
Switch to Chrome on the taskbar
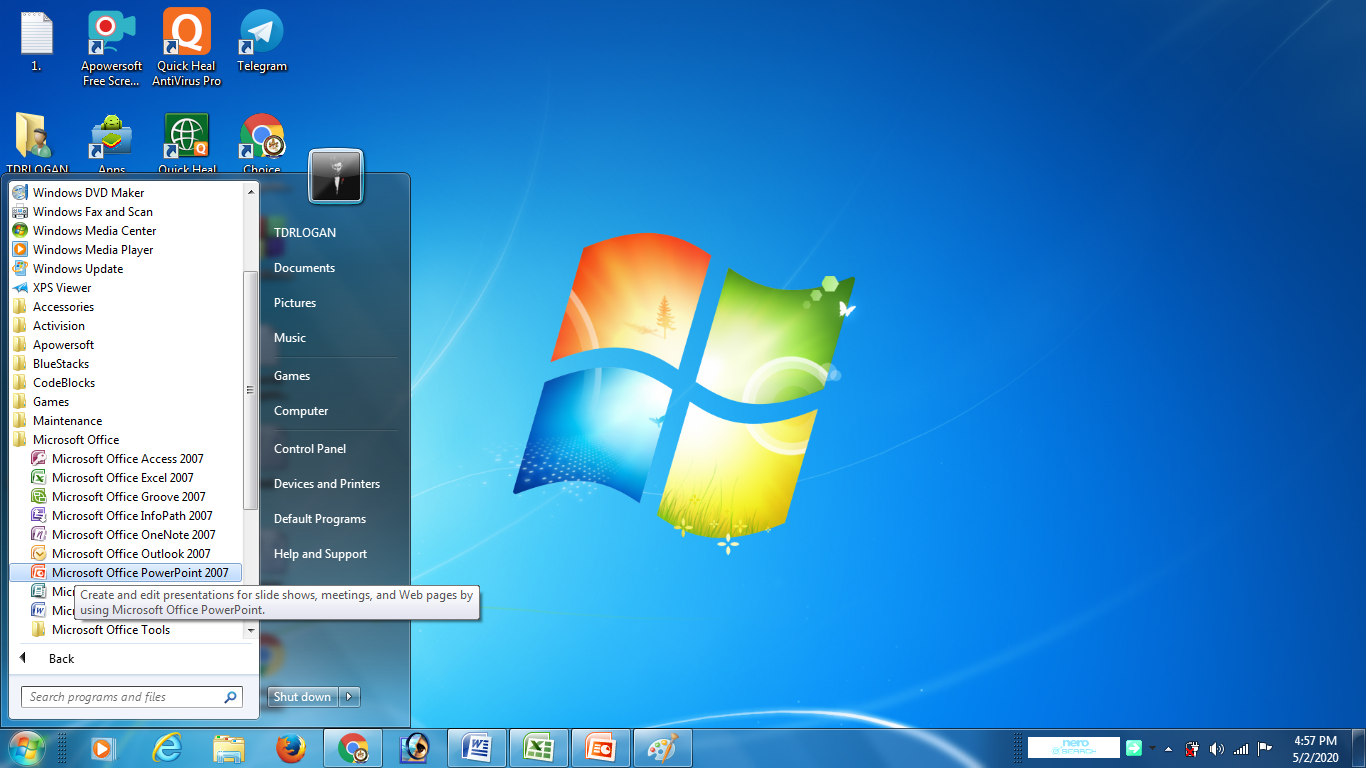pyautogui.click(x=353, y=748)
